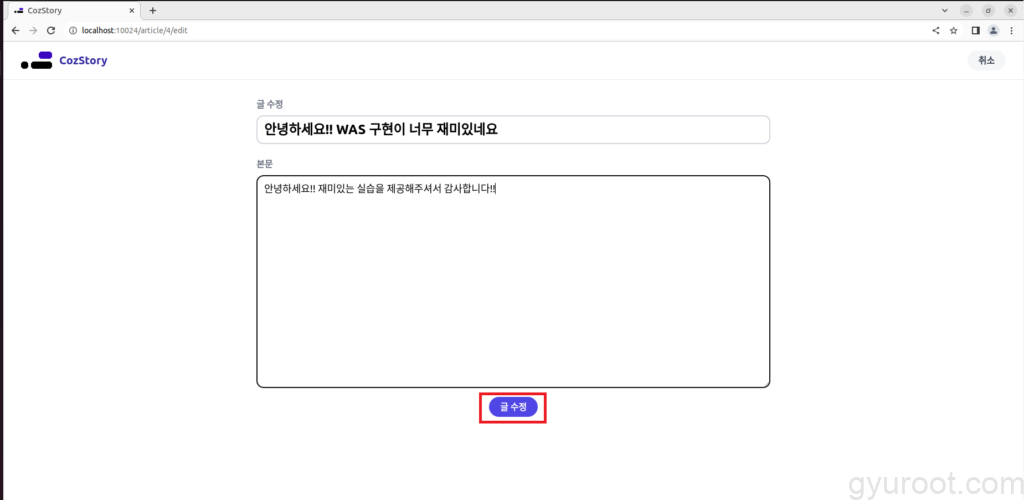Close the CozStory tab
Screen dimensions: 1024x500
pyautogui.click(x=131, y=10)
